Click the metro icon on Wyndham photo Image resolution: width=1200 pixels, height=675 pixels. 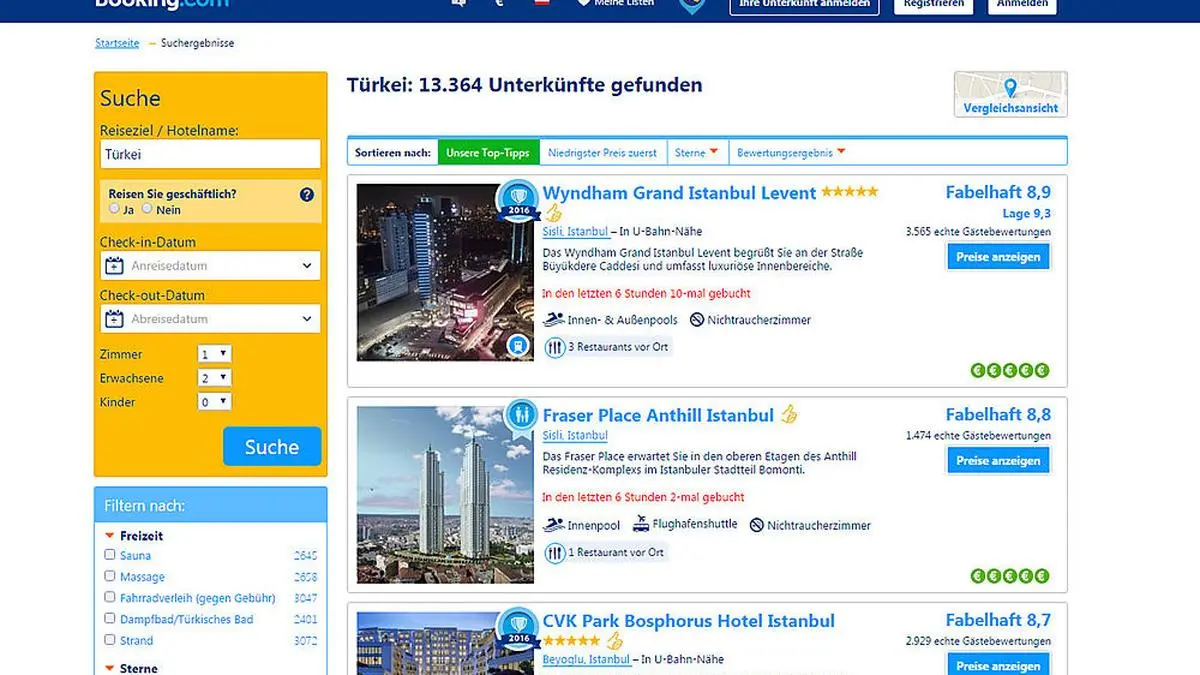click(518, 345)
